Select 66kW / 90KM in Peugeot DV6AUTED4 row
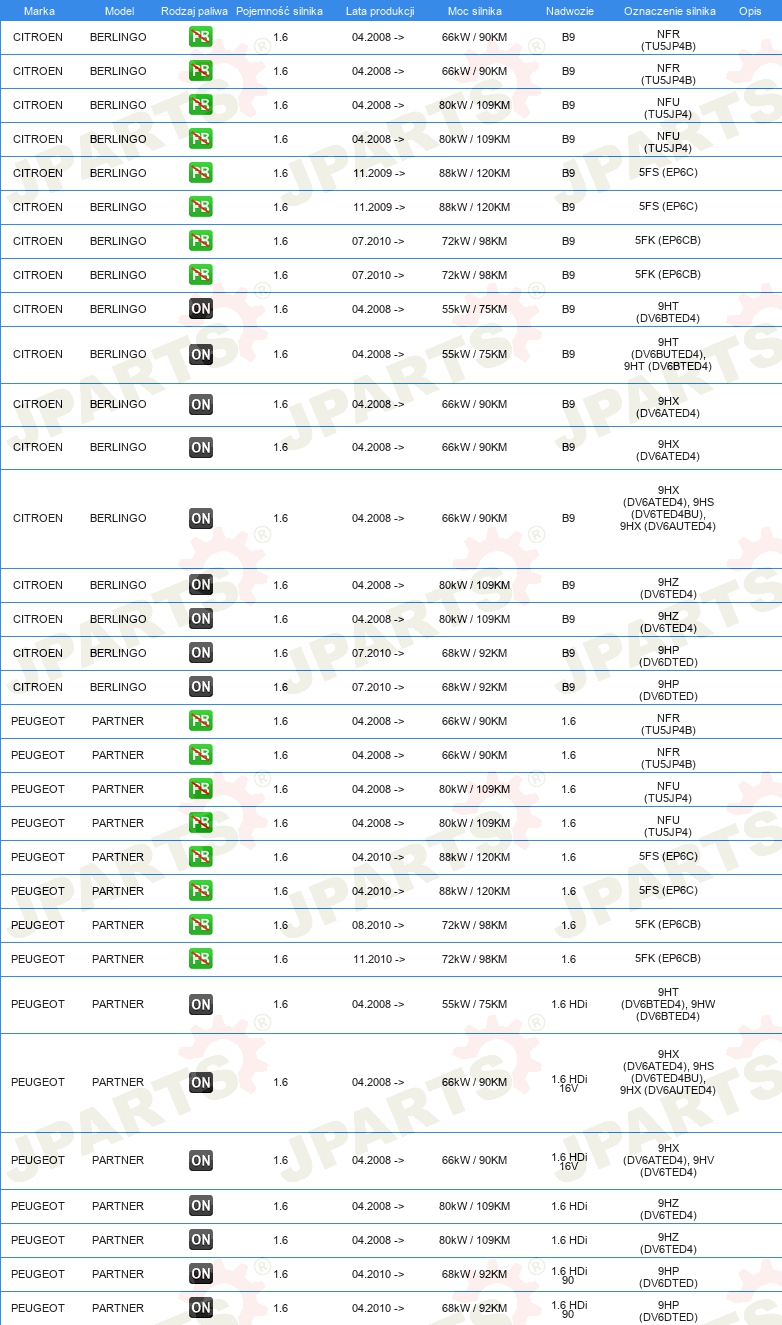This screenshot has height=1325, width=782. (475, 1082)
